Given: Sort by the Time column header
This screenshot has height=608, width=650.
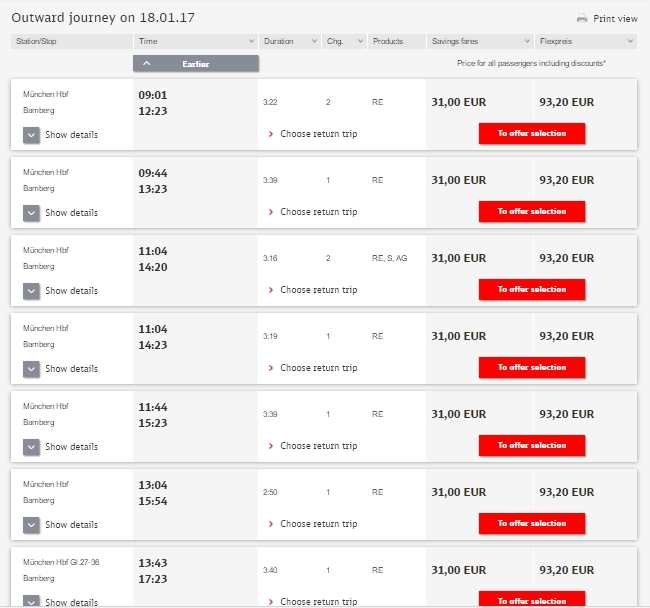Looking at the screenshot, I should tap(196, 41).
